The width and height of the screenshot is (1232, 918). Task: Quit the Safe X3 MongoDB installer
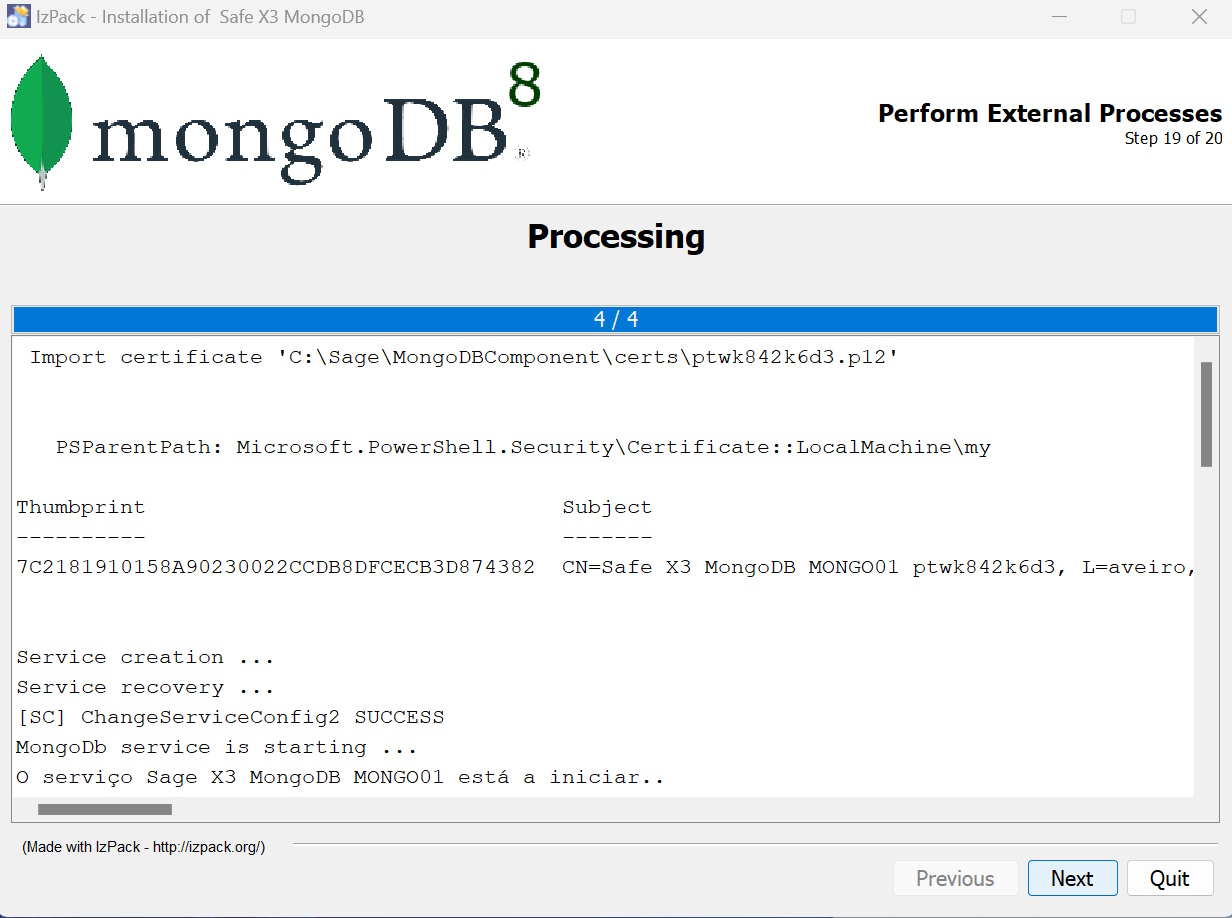(x=1169, y=878)
